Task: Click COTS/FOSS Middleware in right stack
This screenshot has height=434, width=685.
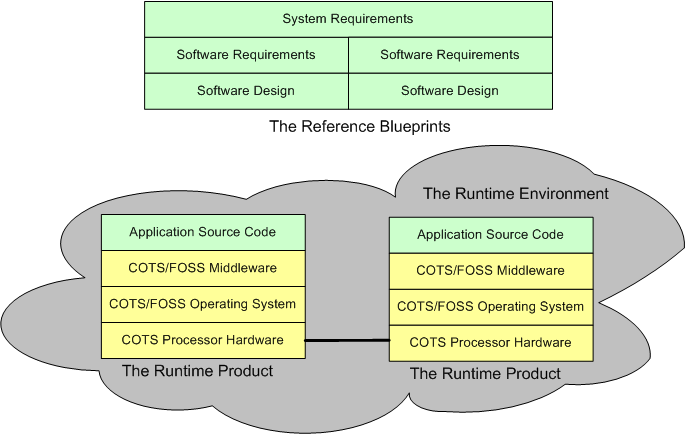Action: (x=490, y=270)
